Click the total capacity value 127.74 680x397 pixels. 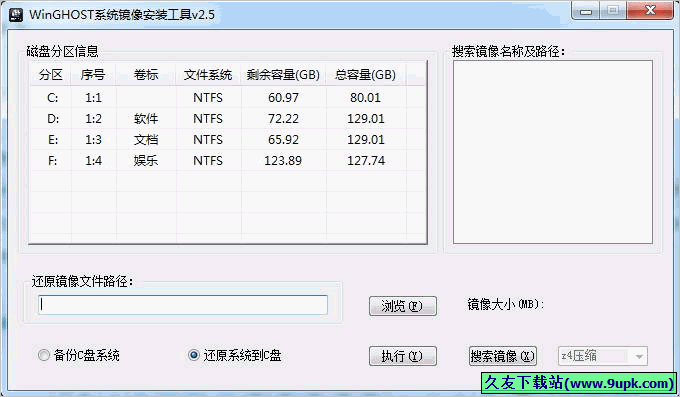click(366, 161)
